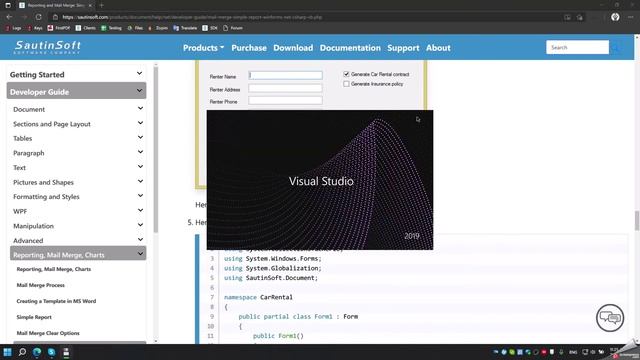The image size is (640, 360).
Task: Open the live chat bubble icon
Action: [x=610, y=318]
